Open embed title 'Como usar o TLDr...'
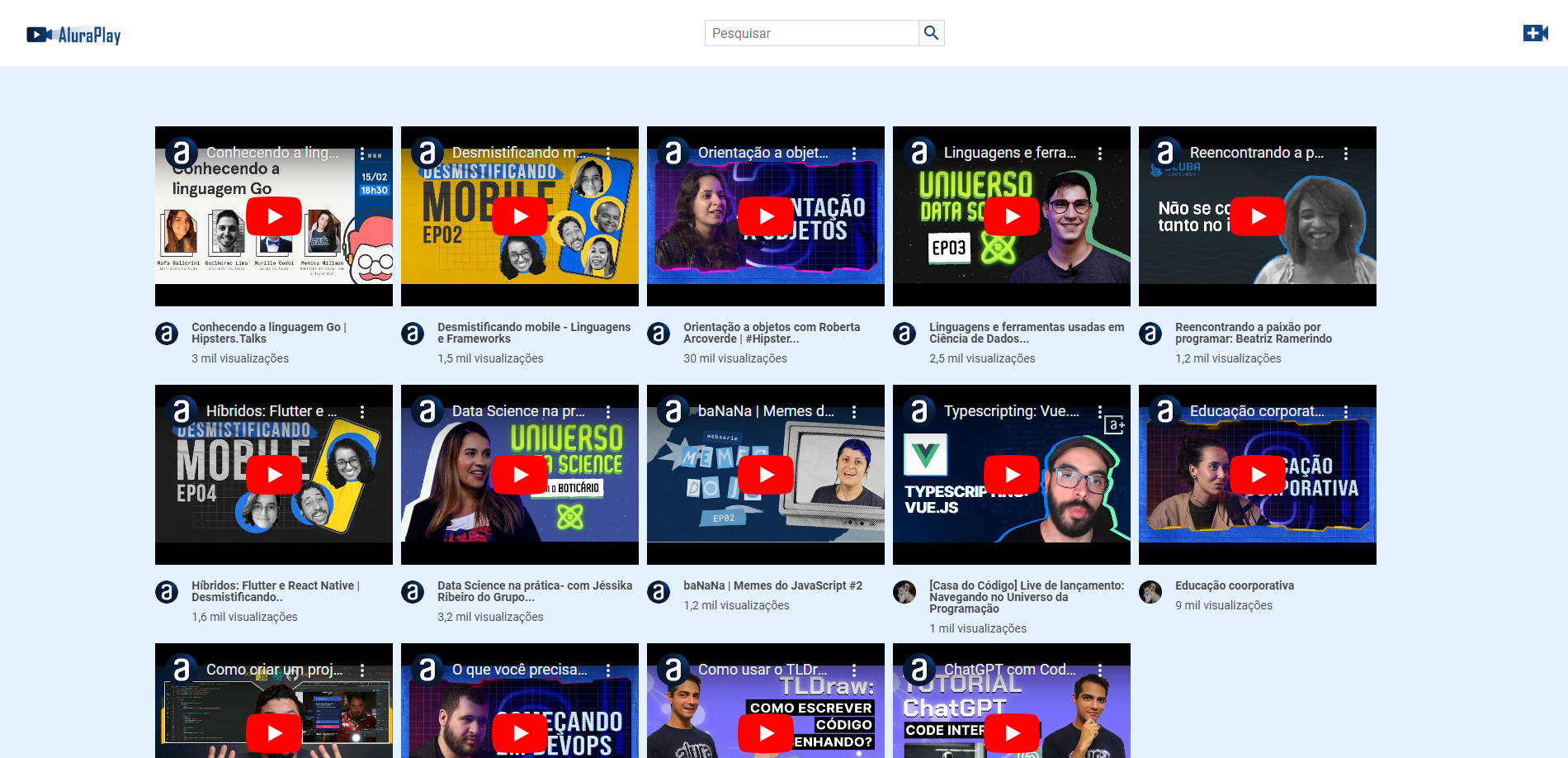Screen dimensions: 1568x758 point(763,670)
